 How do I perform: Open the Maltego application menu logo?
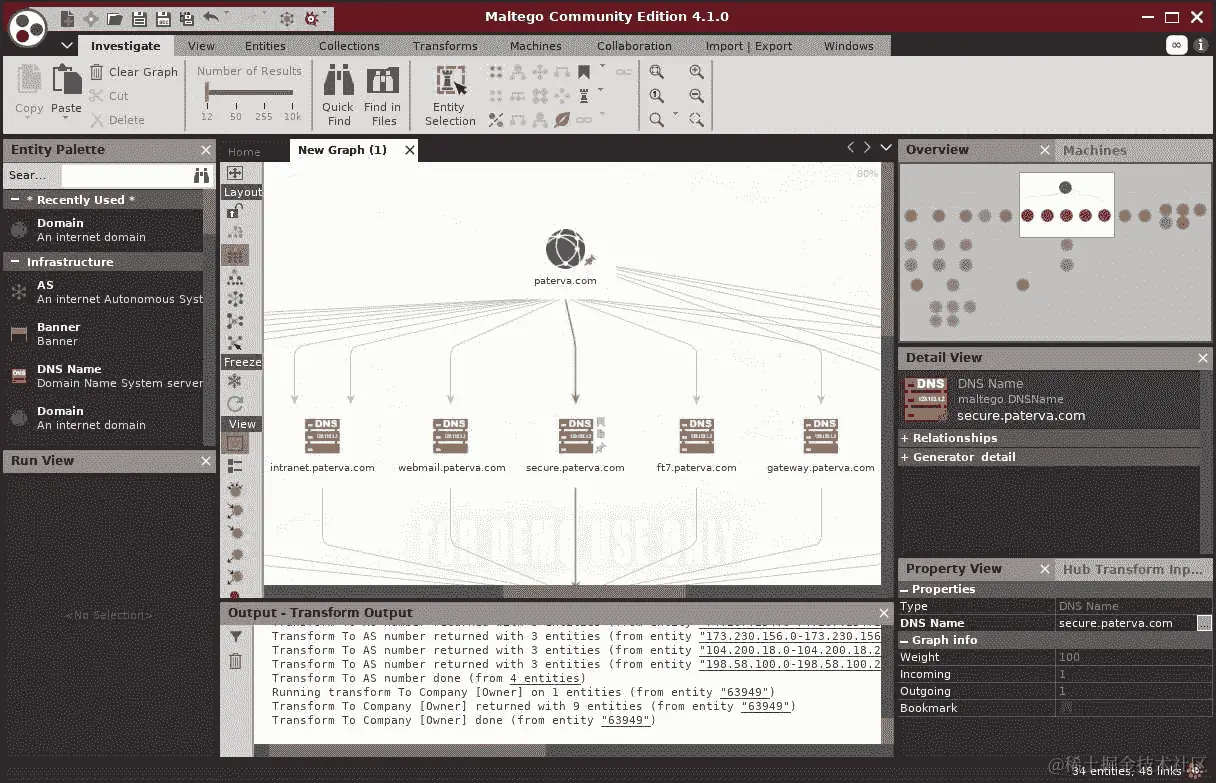pos(28,27)
